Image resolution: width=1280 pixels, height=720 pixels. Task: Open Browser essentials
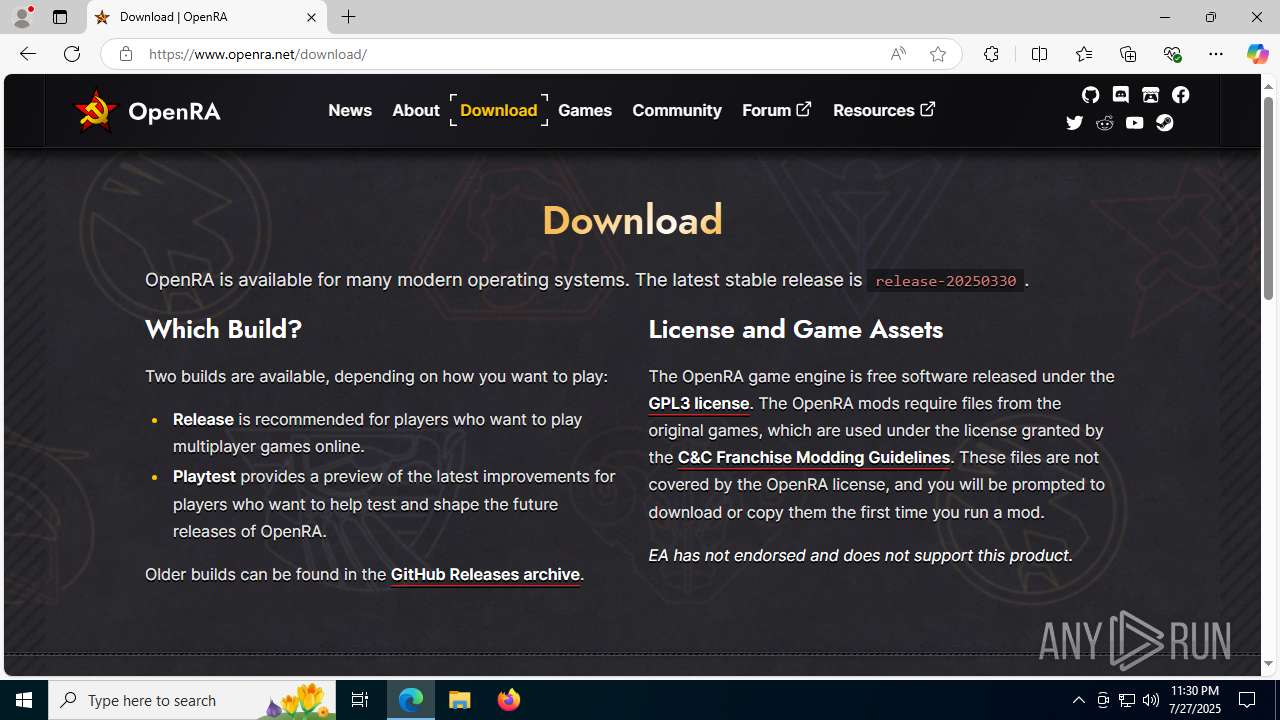coord(1171,54)
